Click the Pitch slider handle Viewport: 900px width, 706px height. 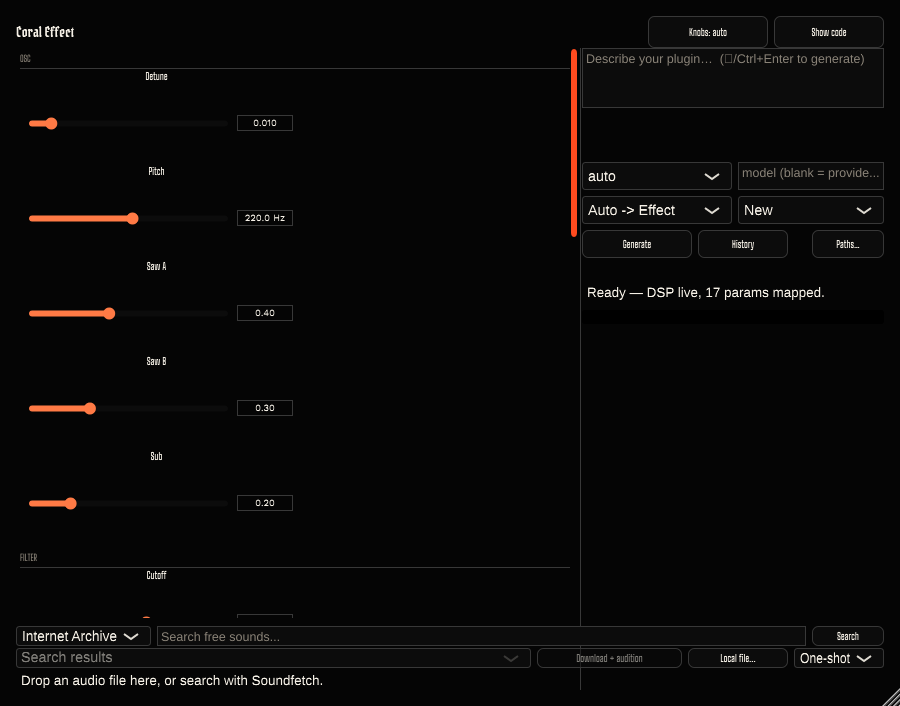[133, 219]
